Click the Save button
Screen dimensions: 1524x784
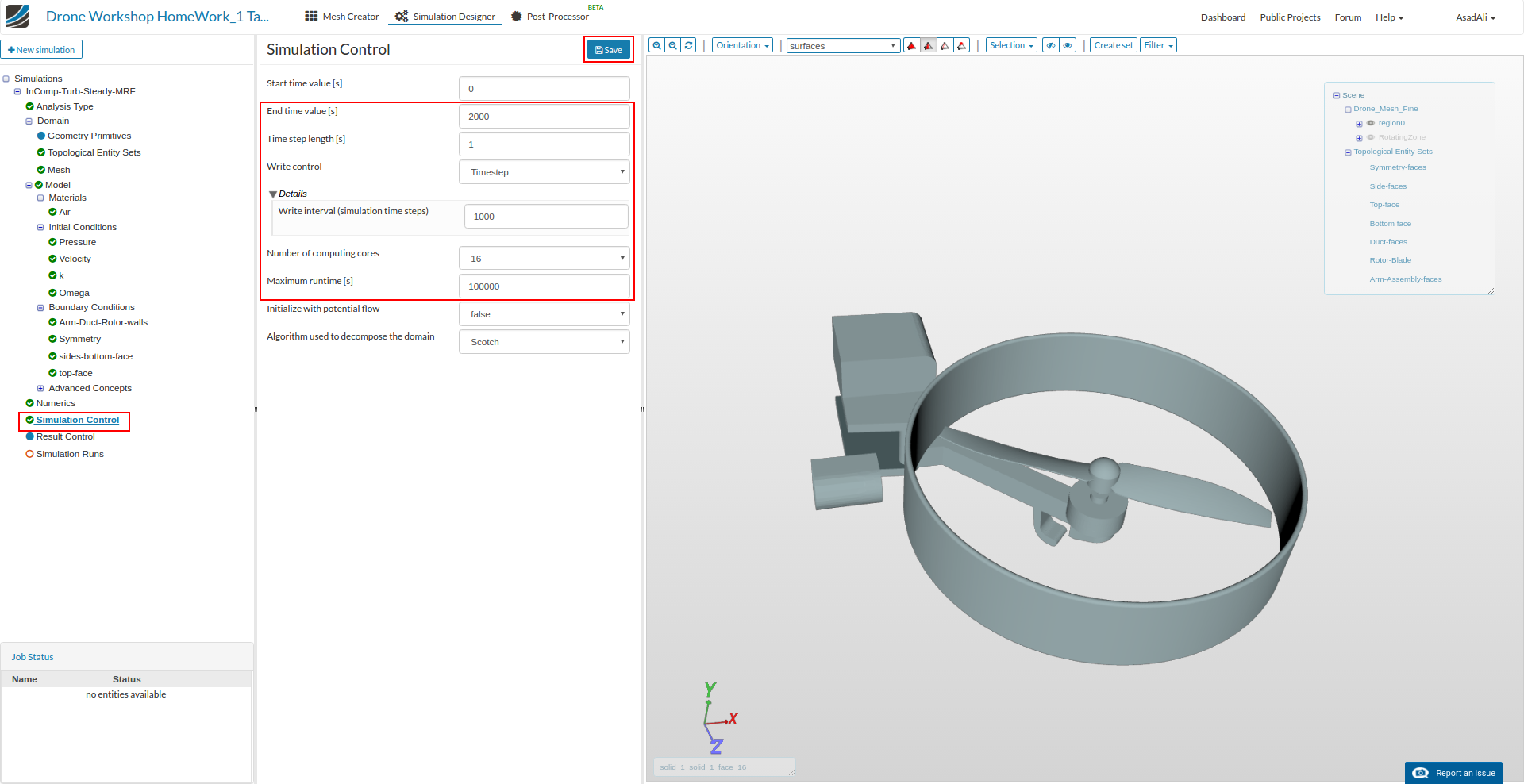tap(609, 50)
